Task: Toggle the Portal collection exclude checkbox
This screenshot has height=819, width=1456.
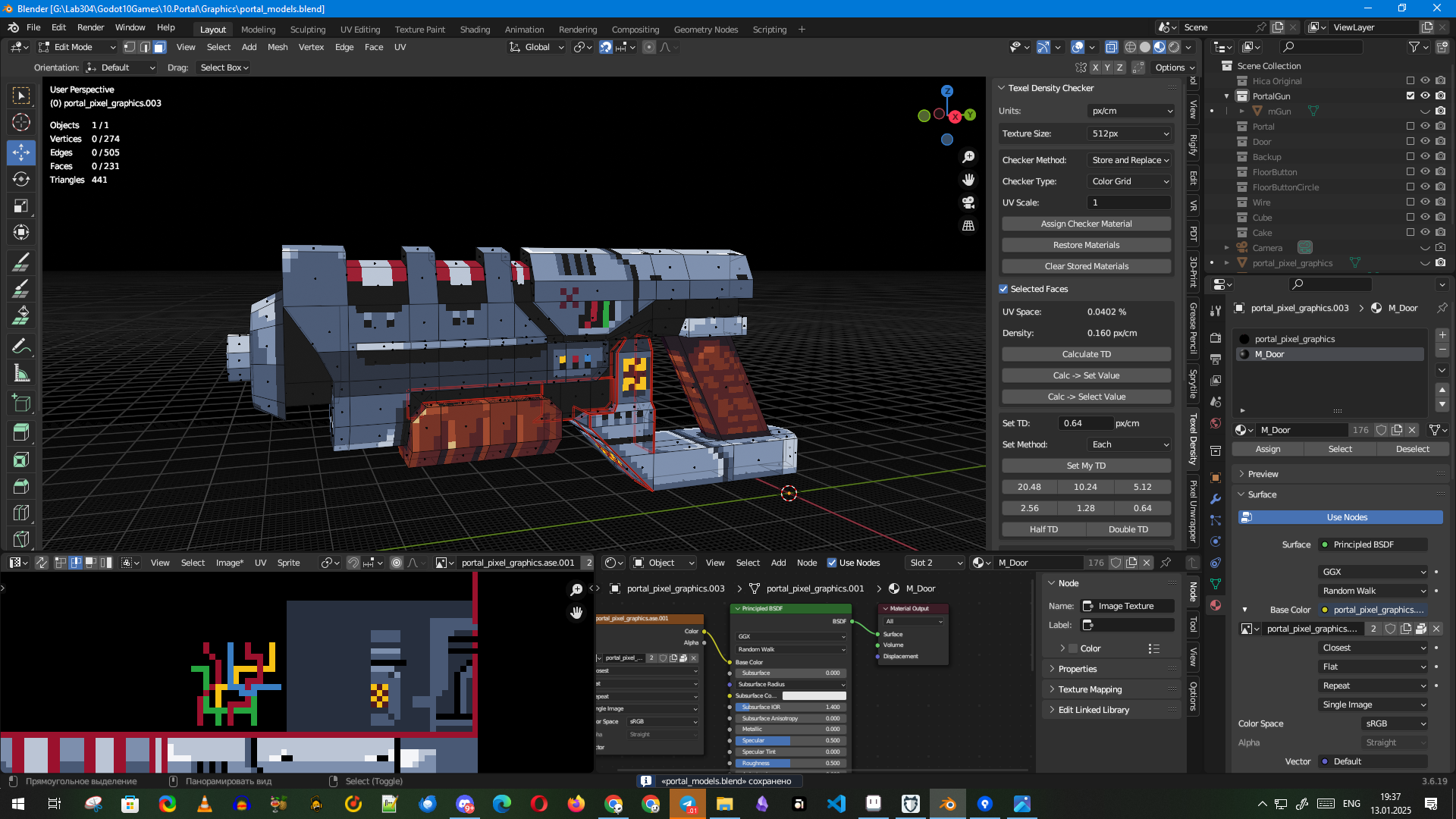Action: [x=1410, y=127]
